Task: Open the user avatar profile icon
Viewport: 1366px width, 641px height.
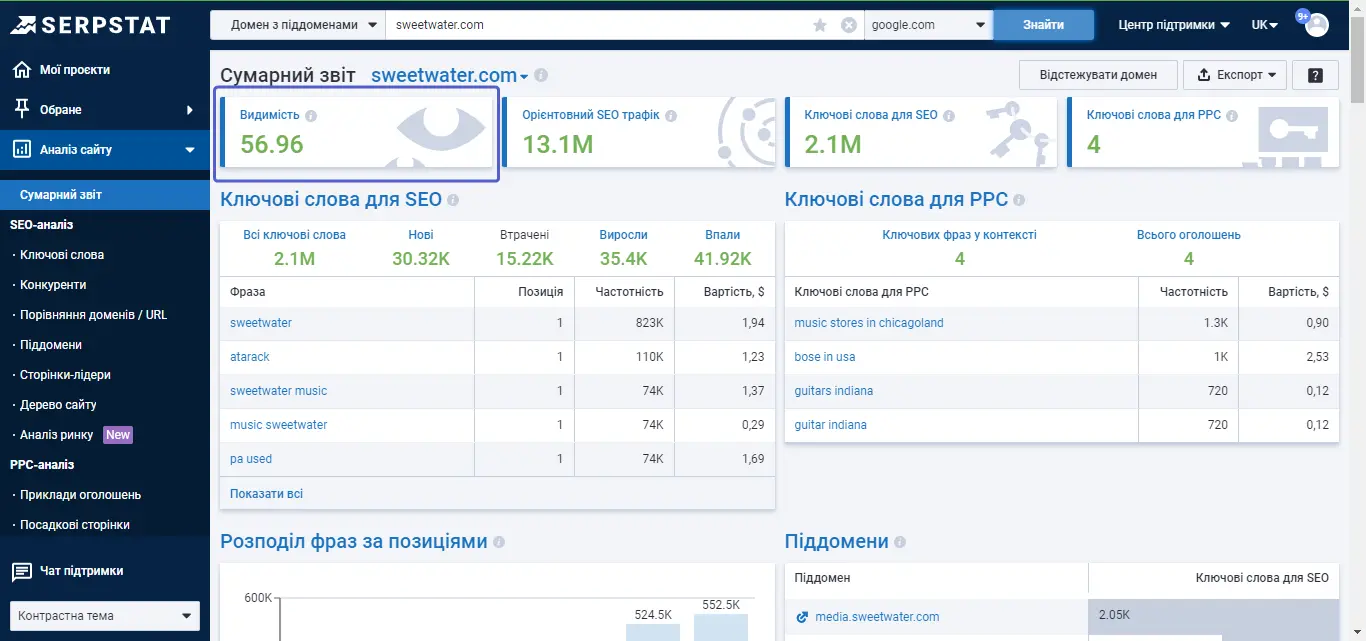Action: click(x=1317, y=25)
